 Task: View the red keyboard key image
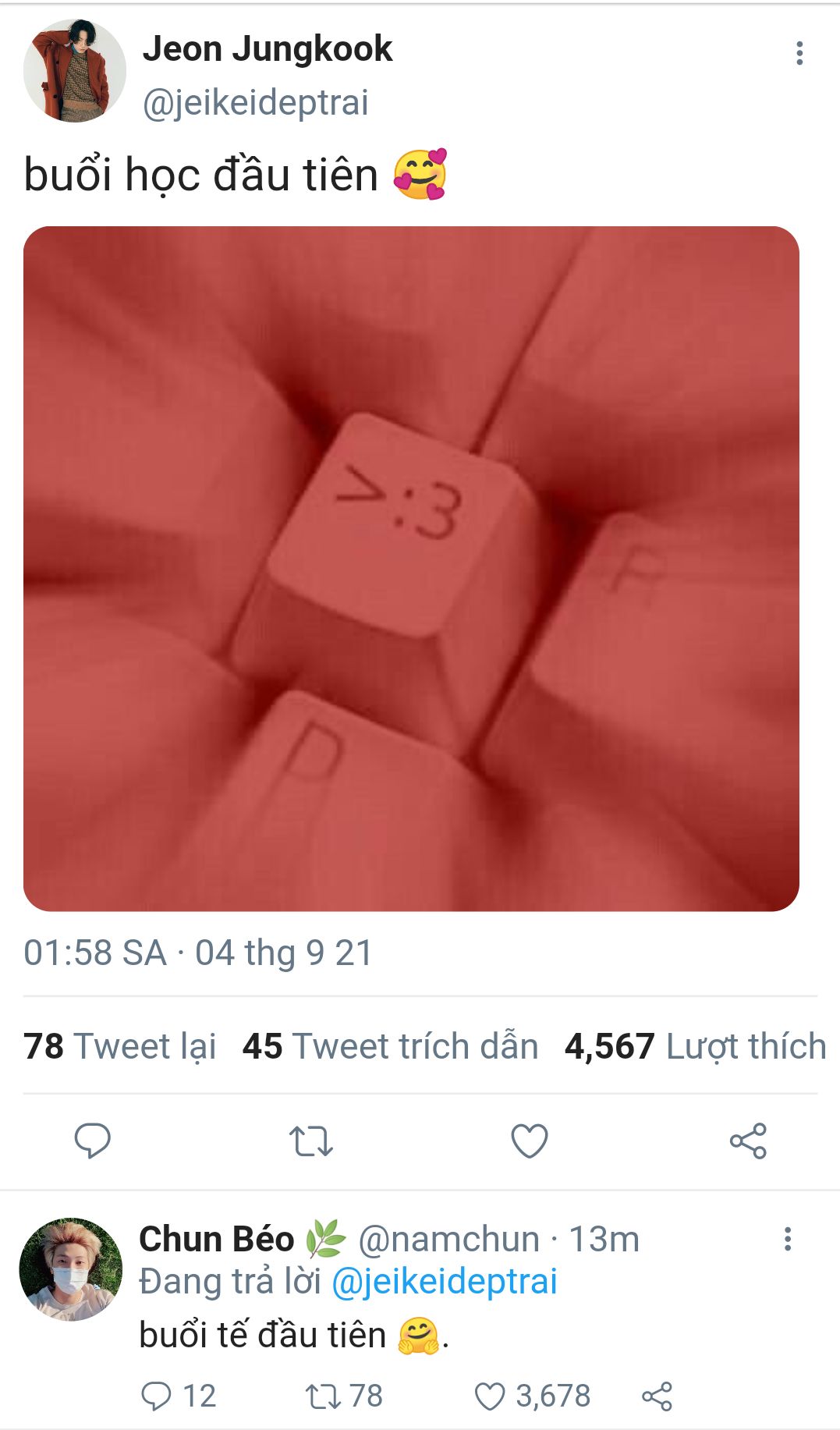(x=411, y=569)
